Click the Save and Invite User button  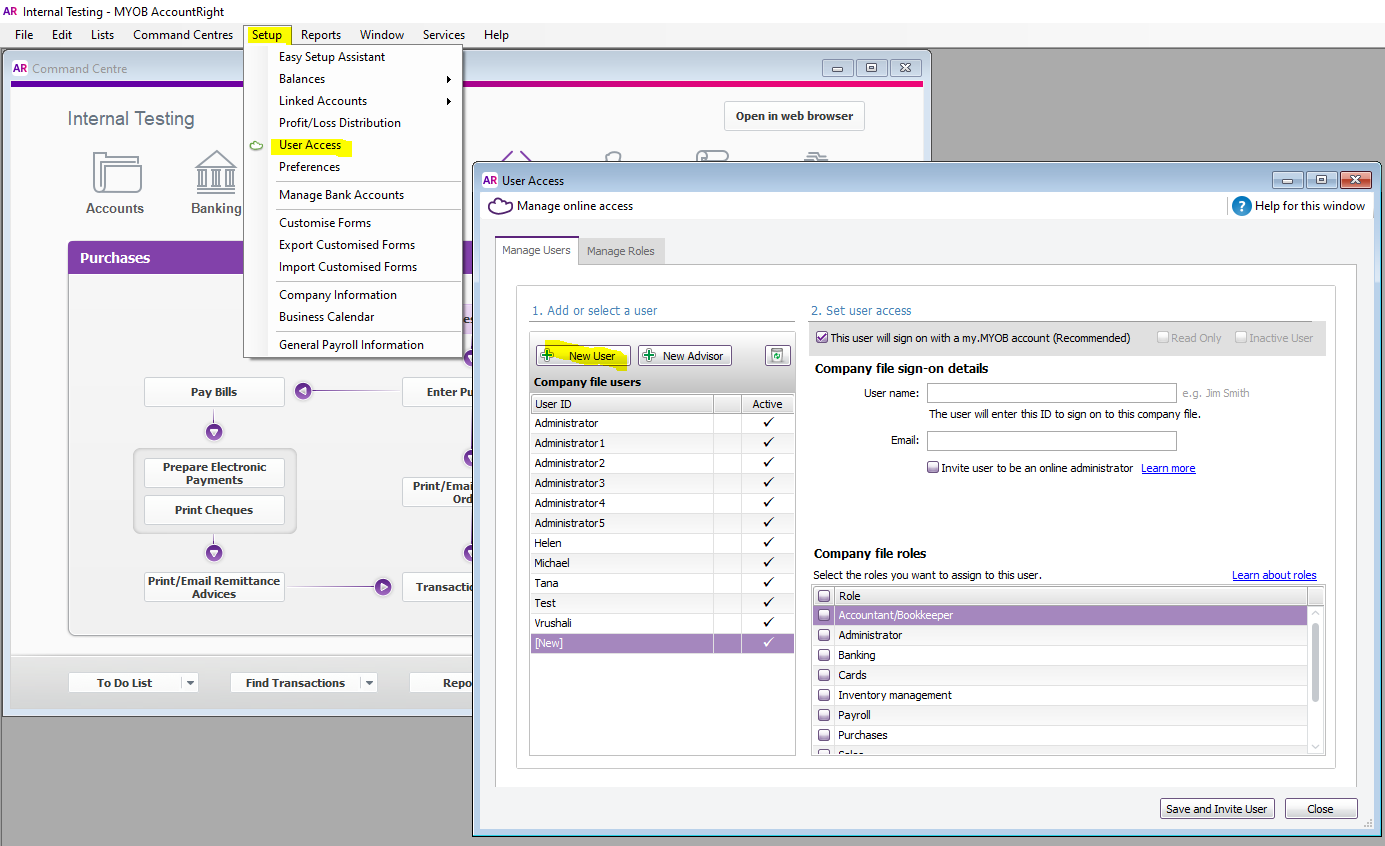(x=1217, y=809)
